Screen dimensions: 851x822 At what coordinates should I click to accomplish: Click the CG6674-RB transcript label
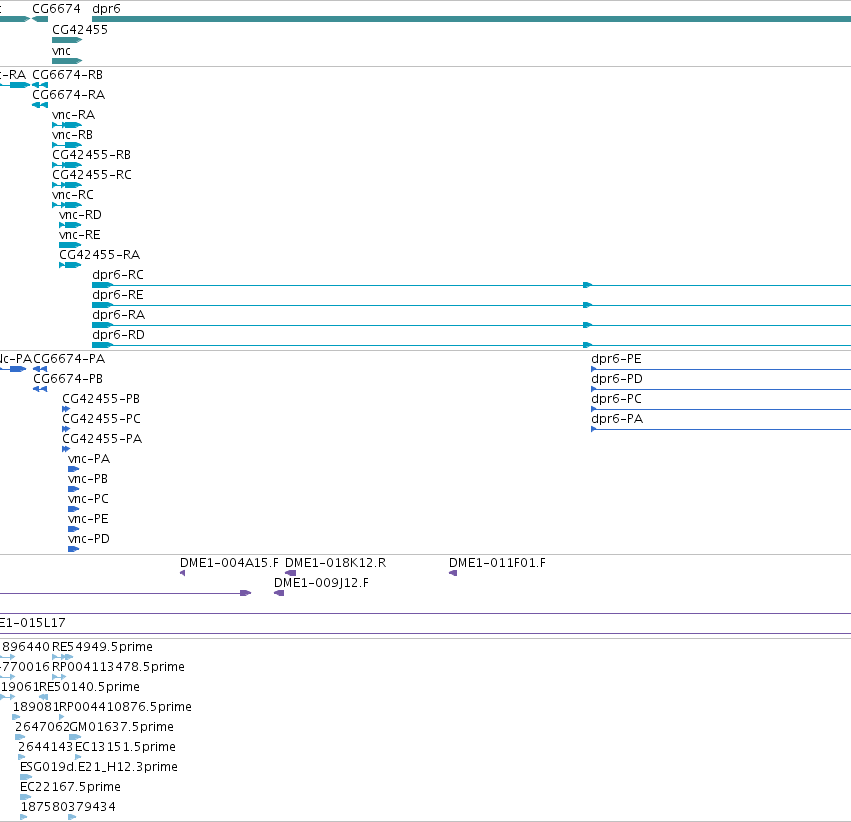point(67,75)
